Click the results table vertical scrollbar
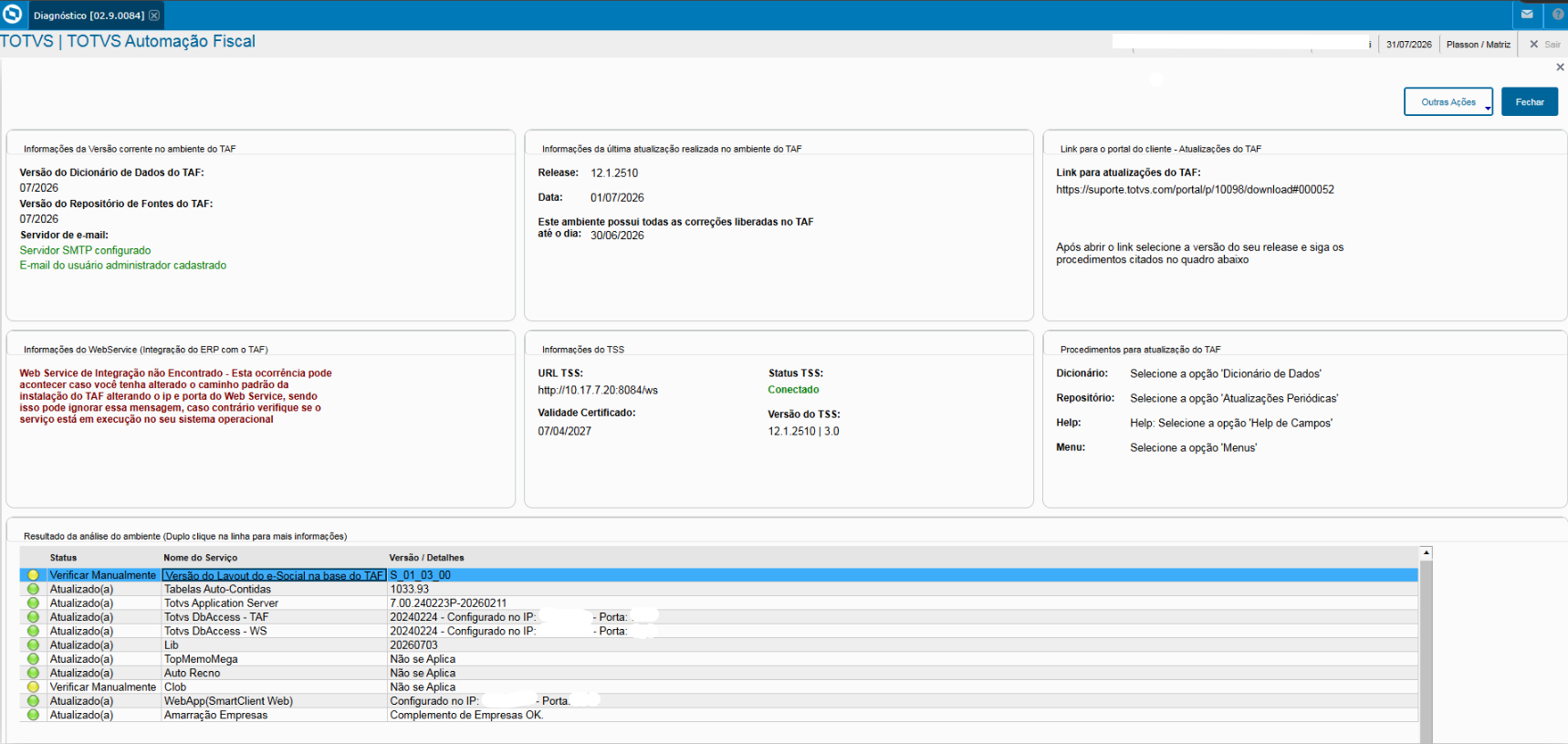The width and height of the screenshot is (1568, 744). click(1427, 652)
